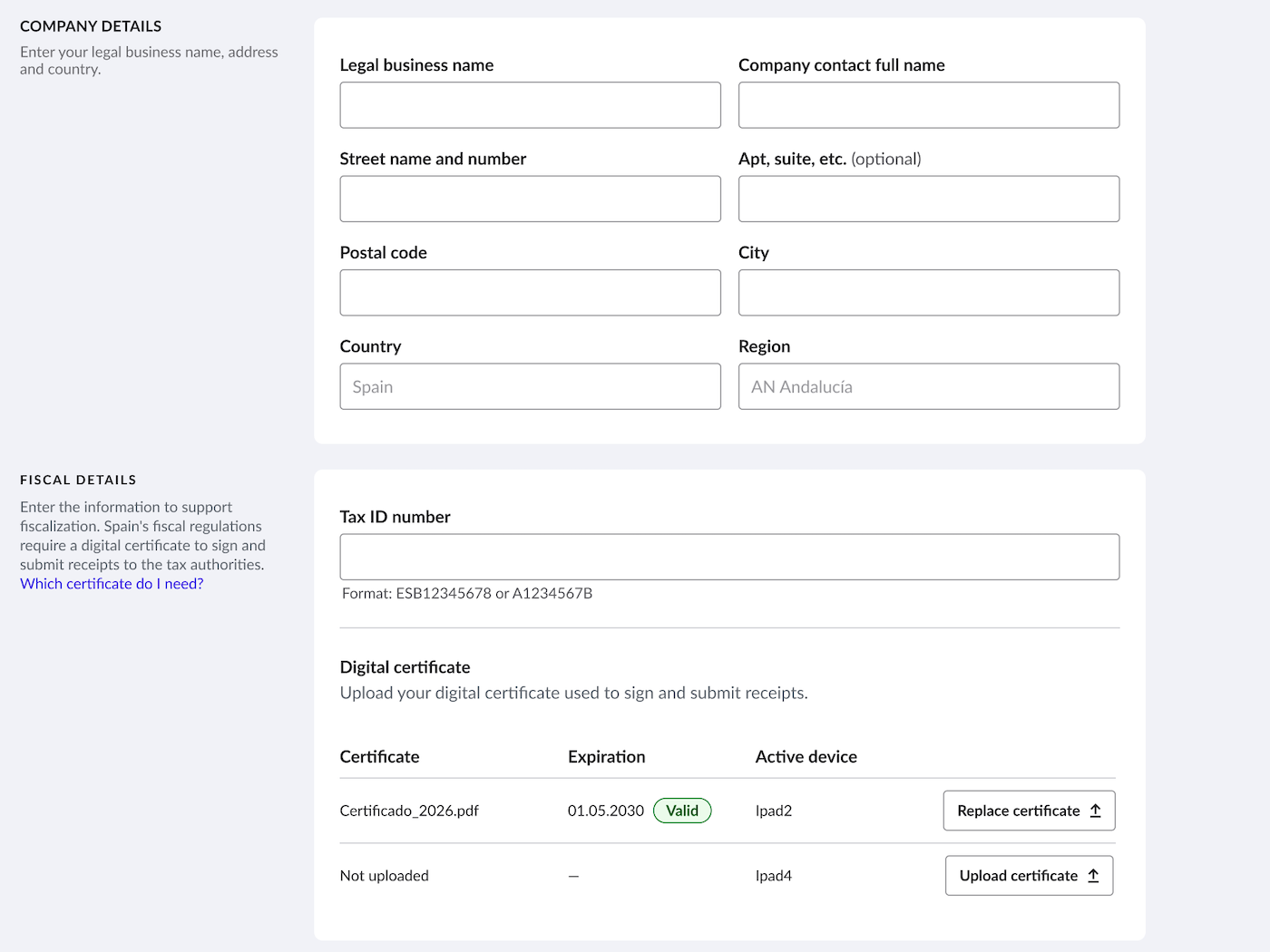
Task: Focus the Postal code input
Action: (530, 293)
